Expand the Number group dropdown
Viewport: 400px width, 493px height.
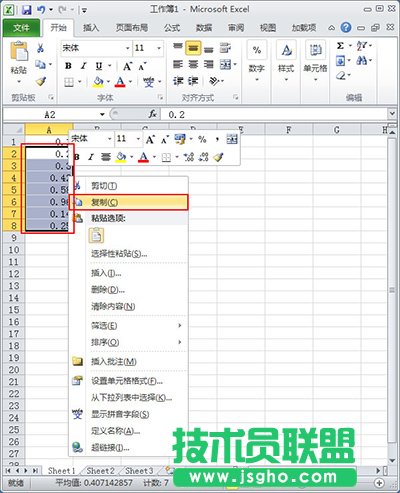click(x=257, y=80)
